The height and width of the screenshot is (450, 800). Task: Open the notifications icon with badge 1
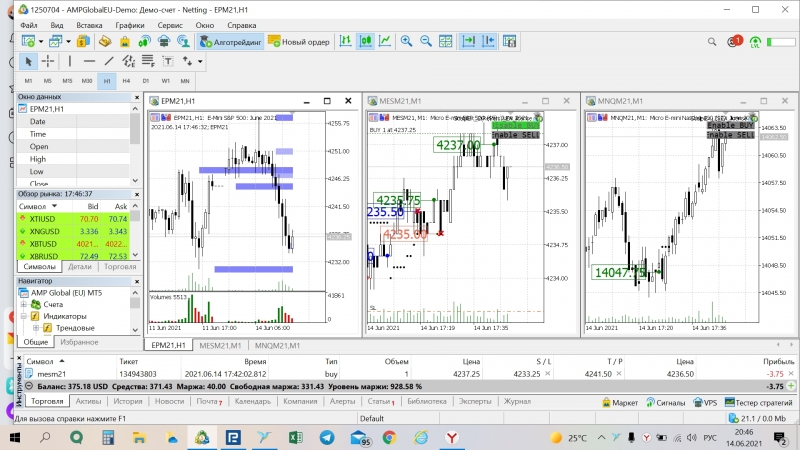click(734, 41)
